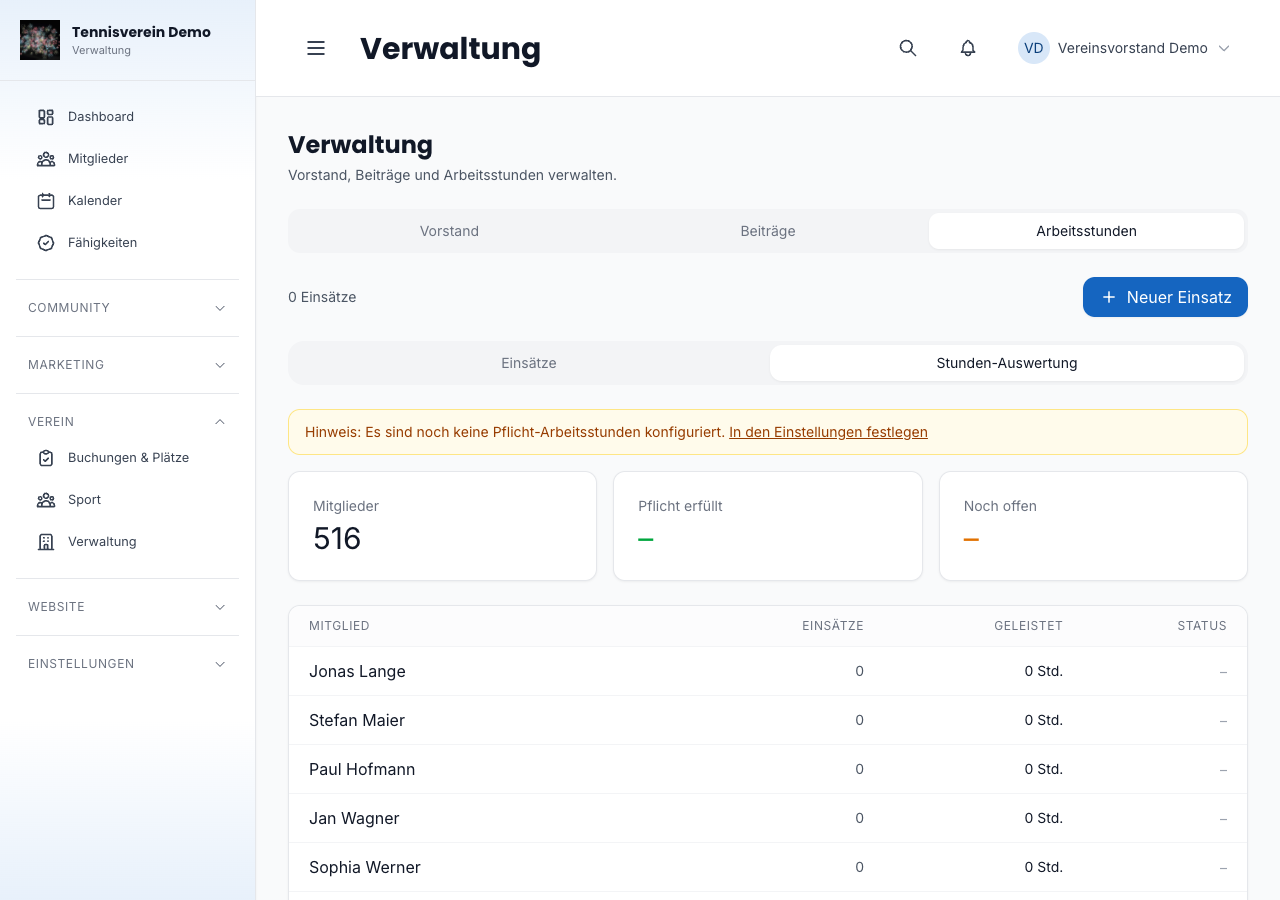Open Sport menu entry
The image size is (1280, 900).
[127, 500]
